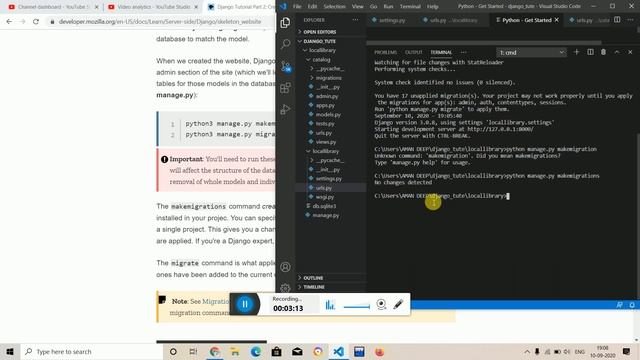Click the recorder audio levels icon
The height and width of the screenshot is (360, 640).
(x=330, y=304)
